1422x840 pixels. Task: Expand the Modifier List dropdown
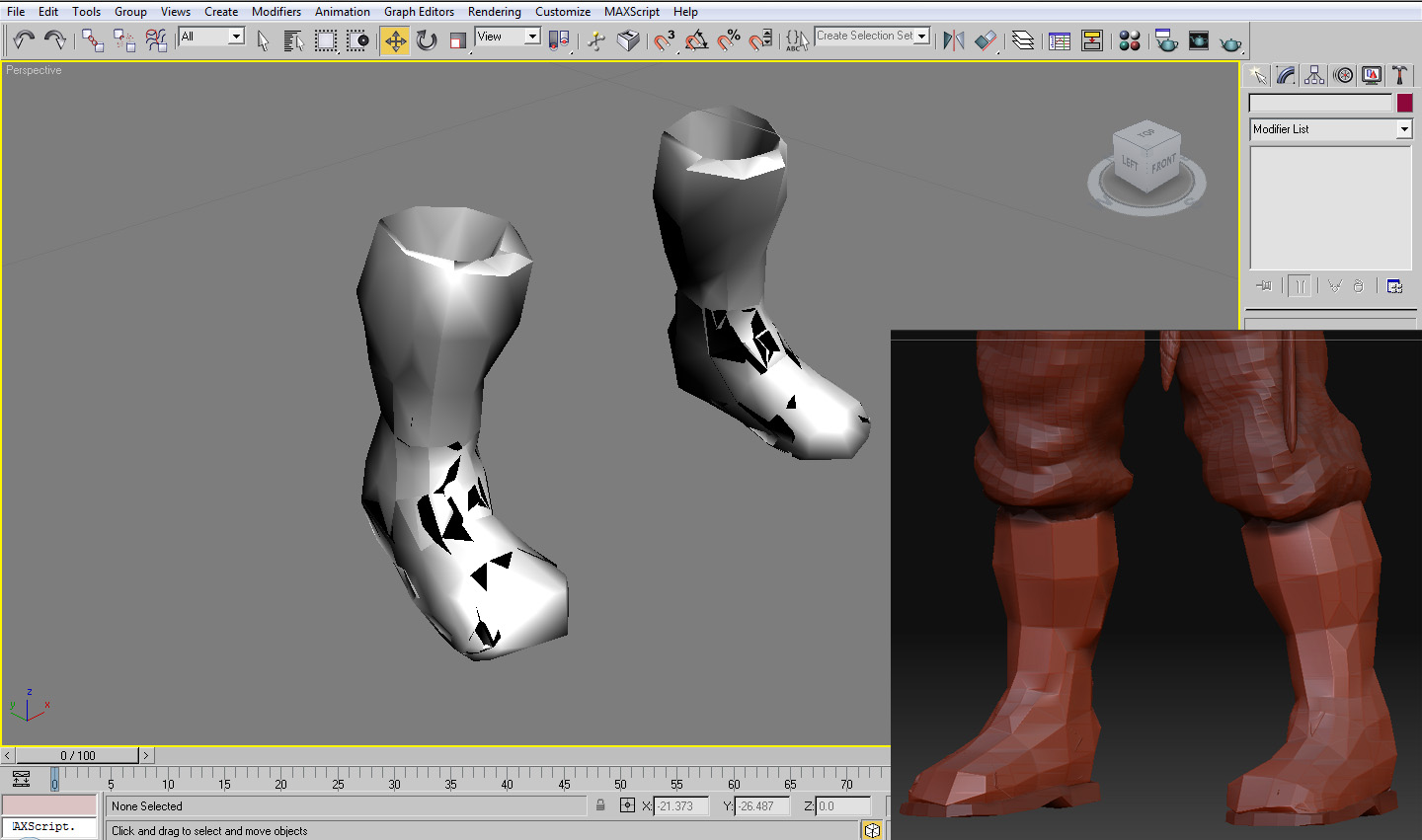[1404, 129]
